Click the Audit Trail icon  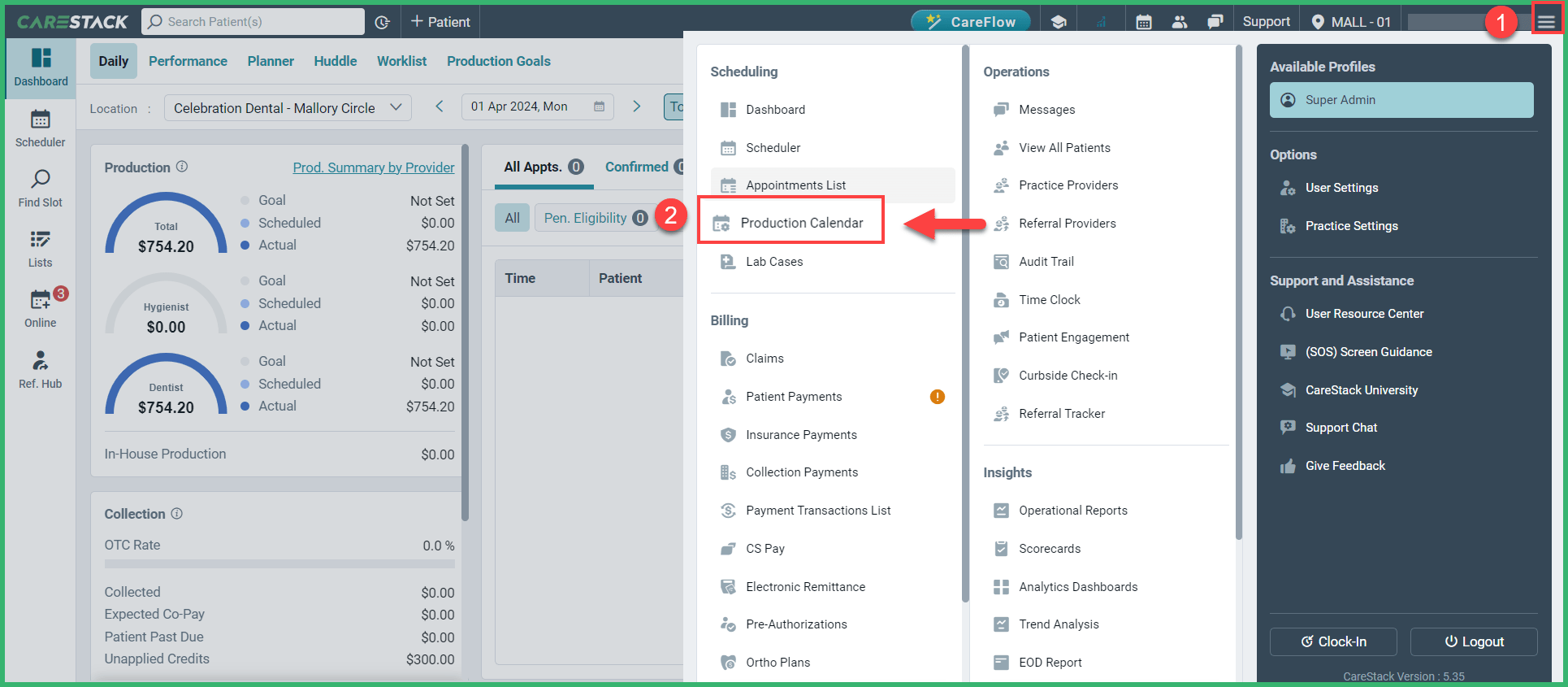tap(1001, 262)
